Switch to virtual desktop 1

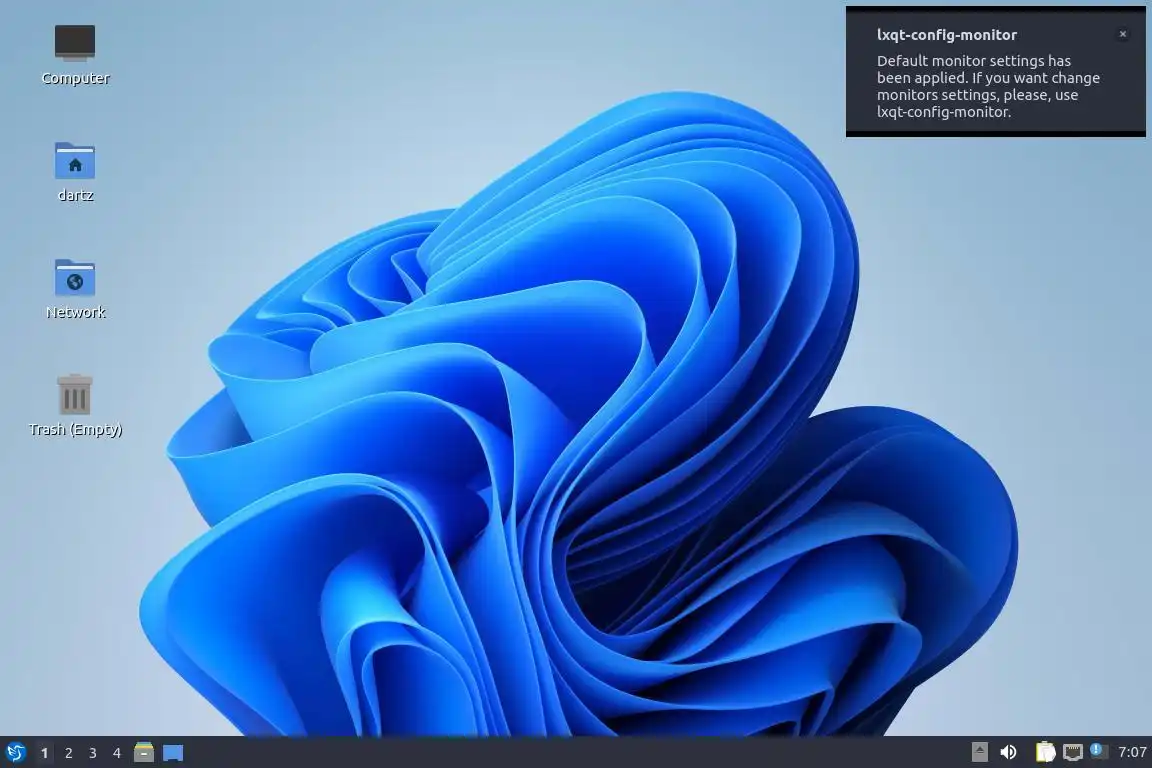point(45,753)
